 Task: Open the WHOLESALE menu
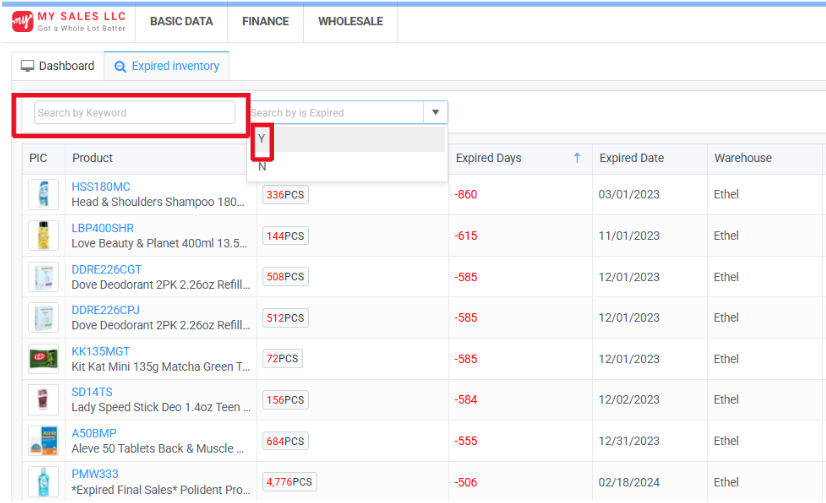tap(350, 21)
